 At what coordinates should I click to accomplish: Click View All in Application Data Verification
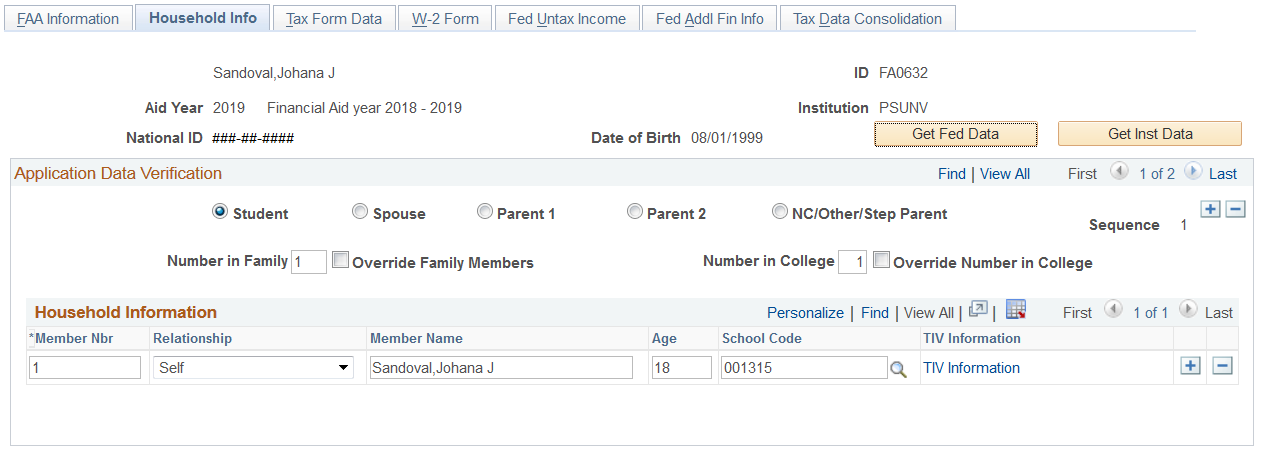click(x=1004, y=174)
